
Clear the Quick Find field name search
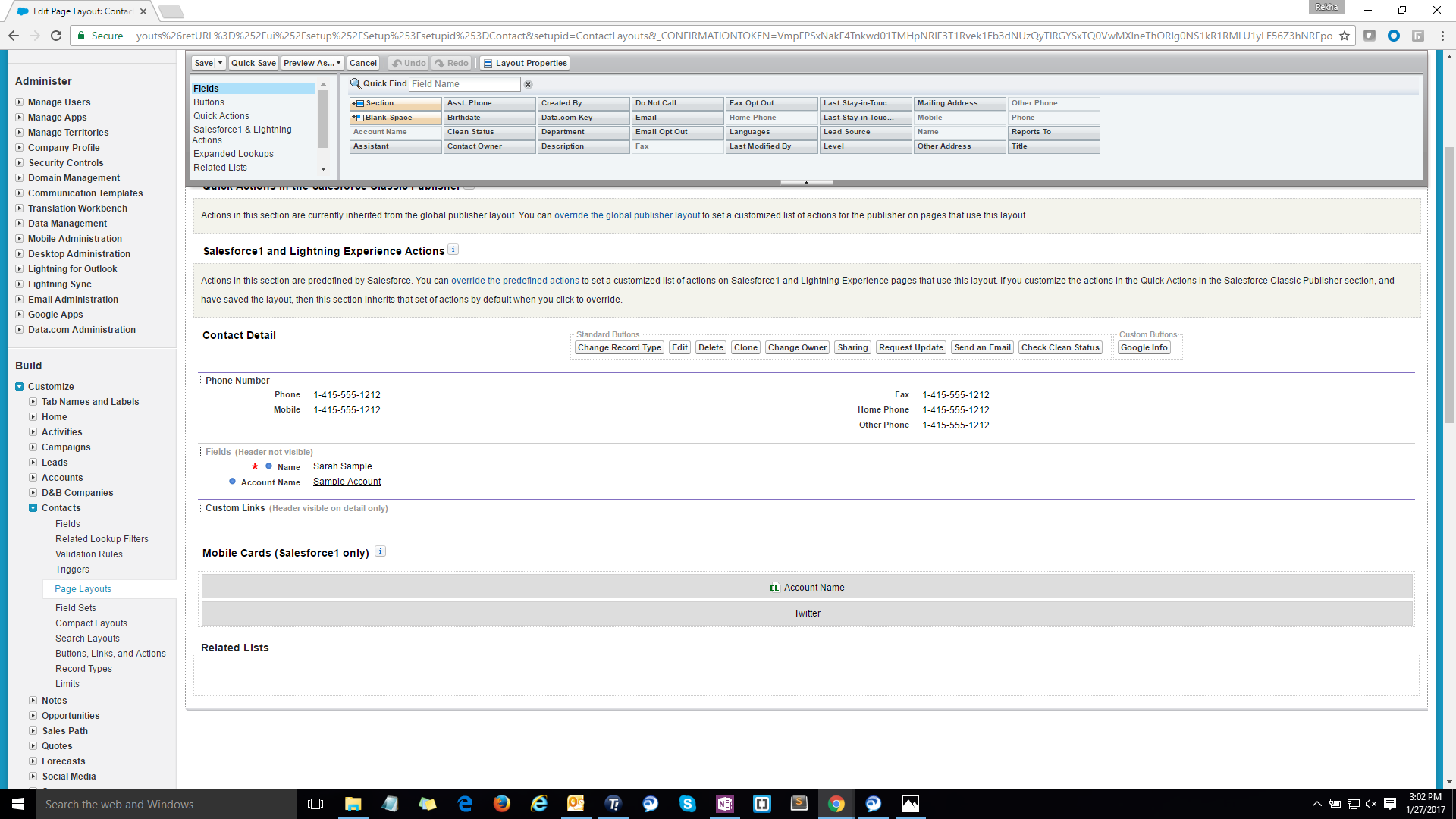pyautogui.click(x=529, y=84)
